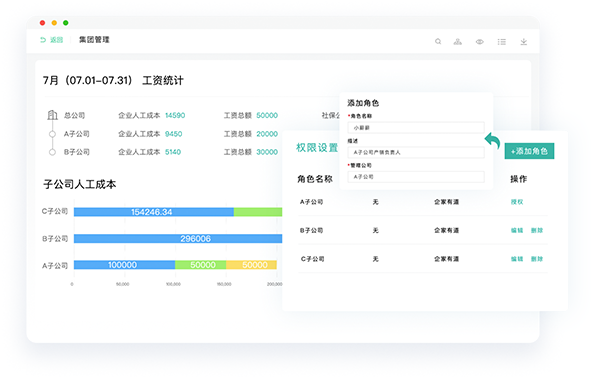Click B子公司 total salary value 30000
596x379 pixels.
pyautogui.click(x=267, y=152)
